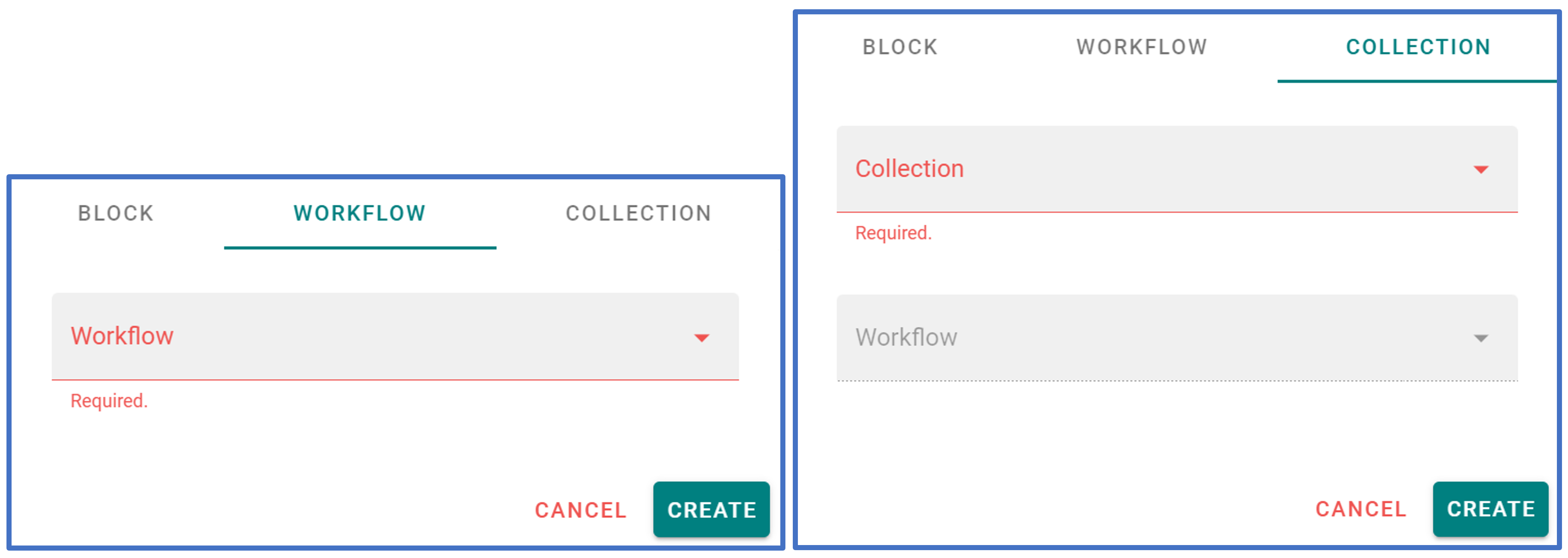
Task: Open the greyed-out Workflow dropdown below Collection
Action: click(1177, 338)
